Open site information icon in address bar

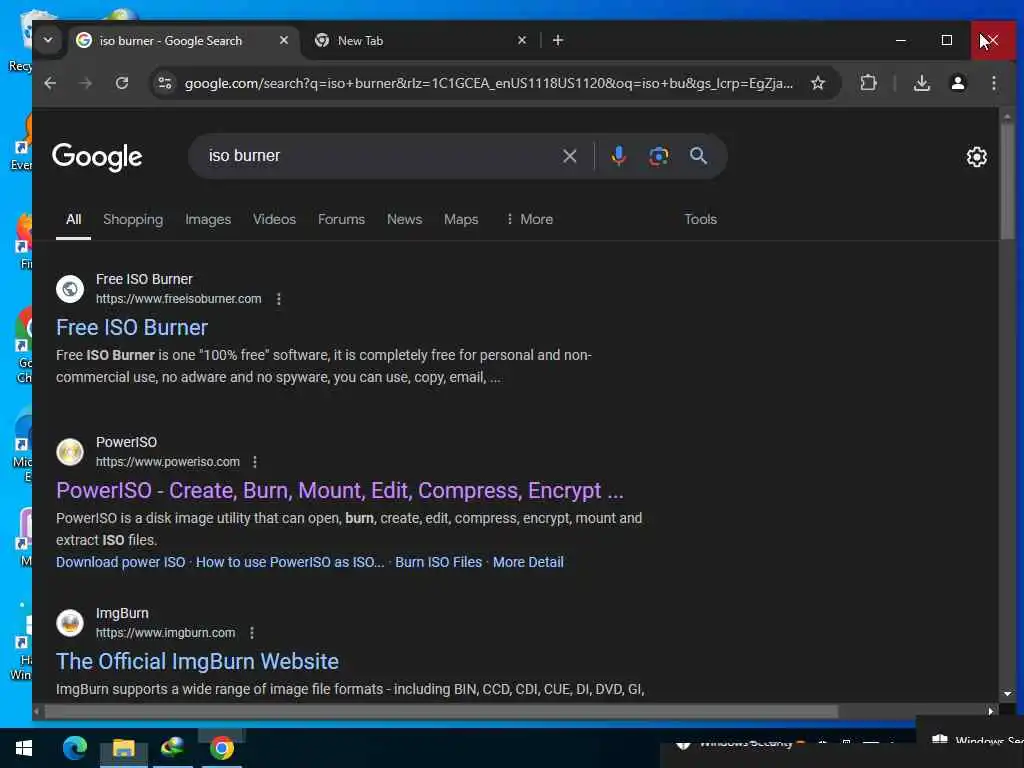tap(165, 83)
